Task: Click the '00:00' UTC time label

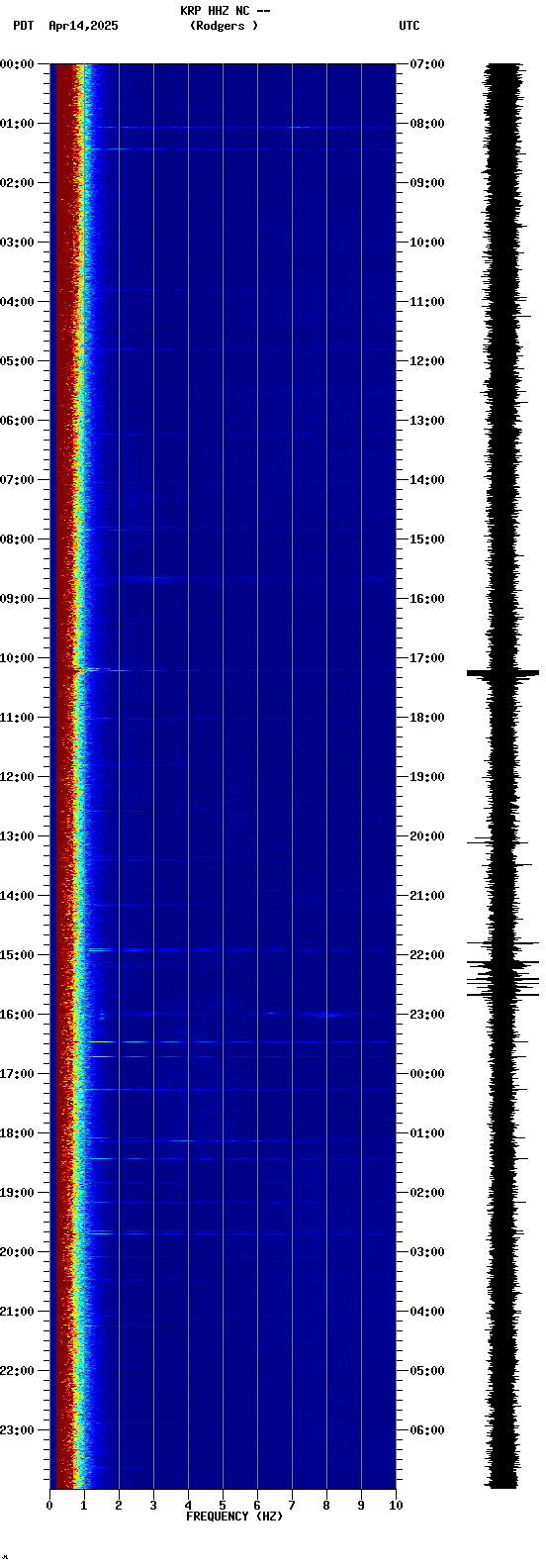Action: click(427, 1074)
